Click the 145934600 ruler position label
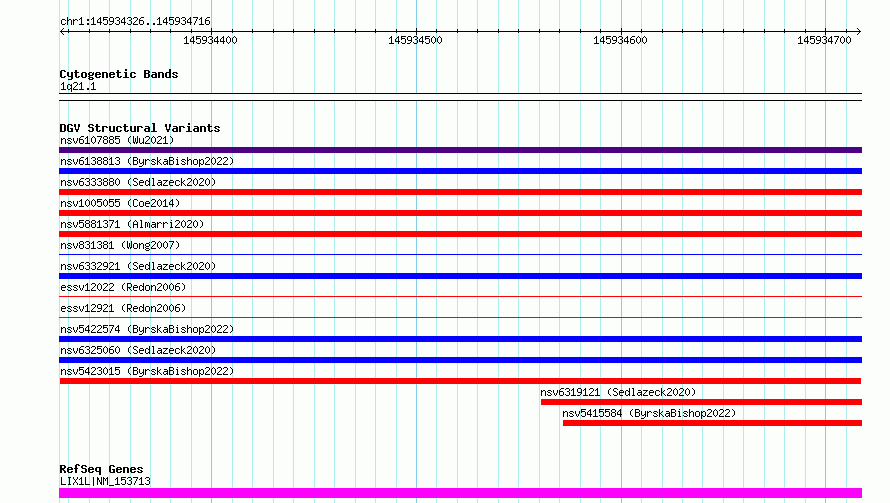 (x=620, y=40)
